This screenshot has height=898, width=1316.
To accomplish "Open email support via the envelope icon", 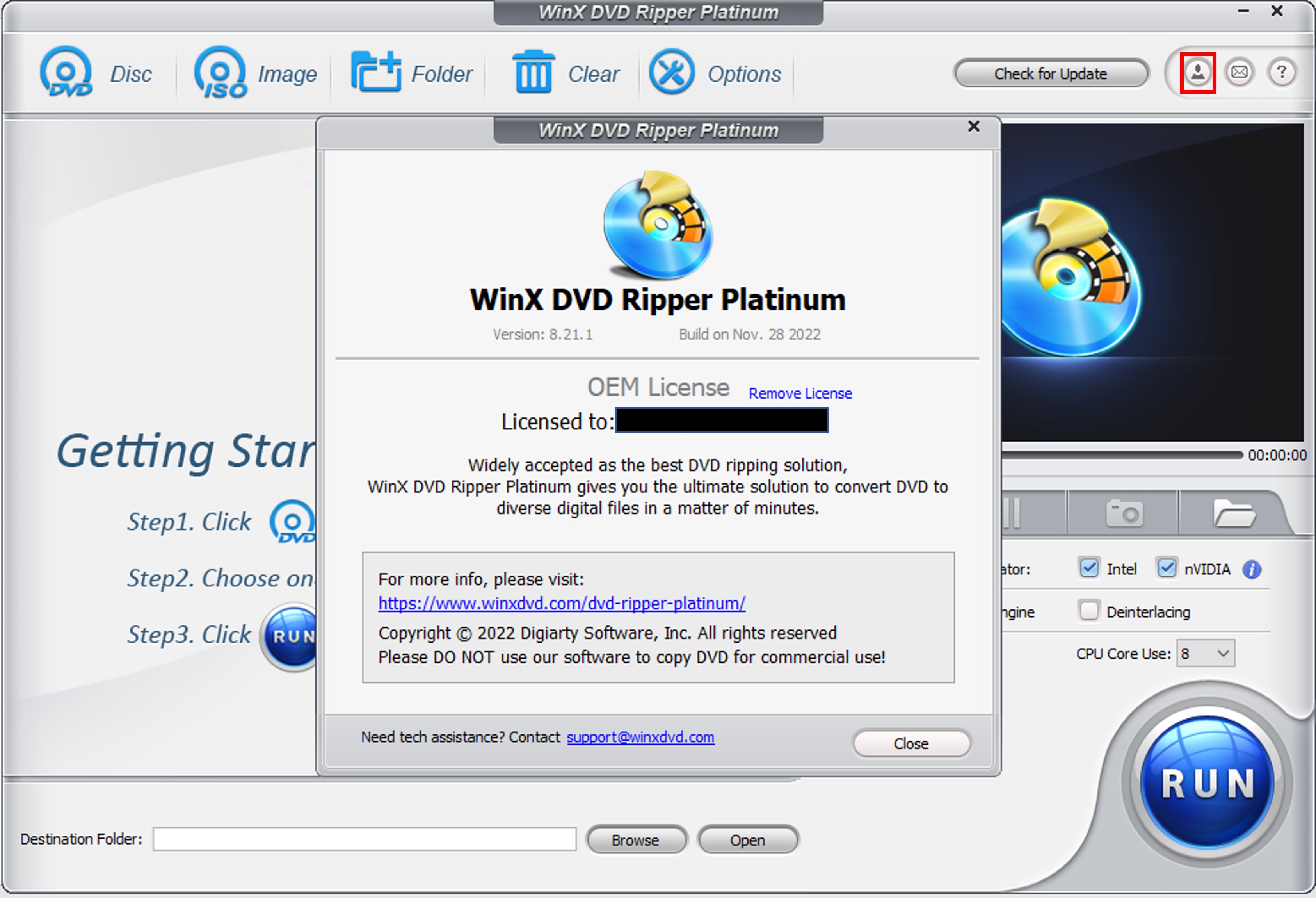I will coord(1240,73).
